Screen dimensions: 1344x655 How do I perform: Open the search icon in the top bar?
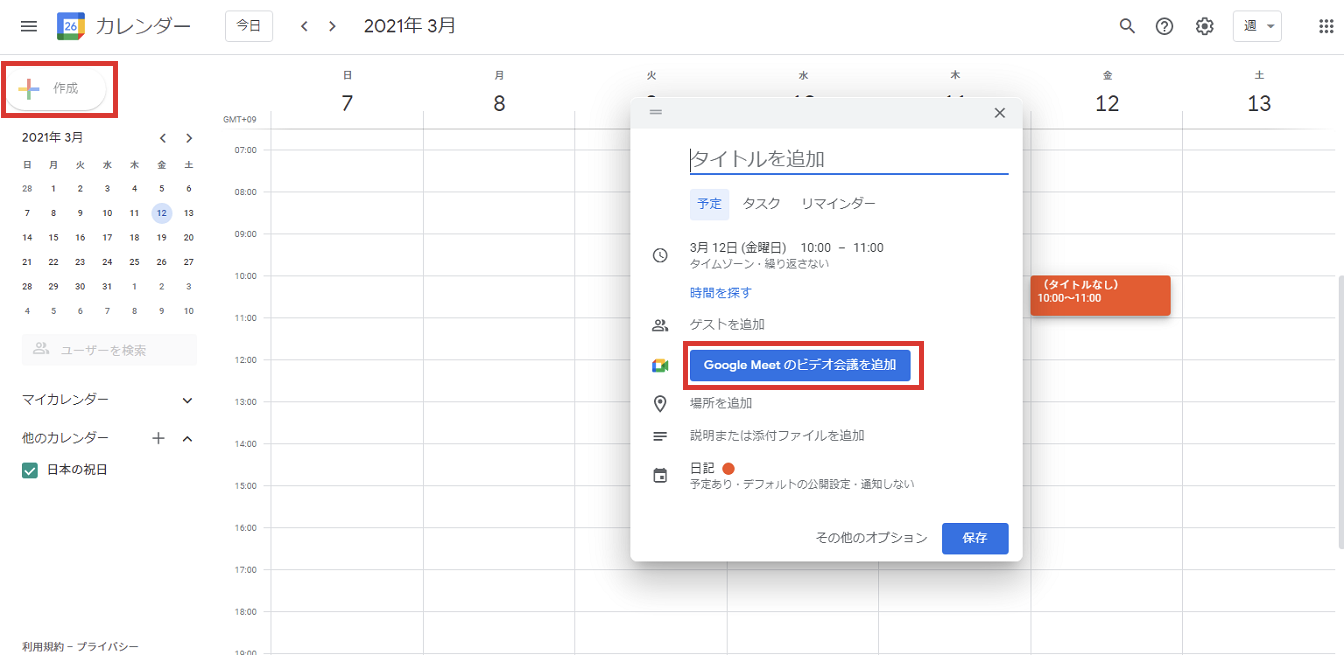click(1127, 26)
